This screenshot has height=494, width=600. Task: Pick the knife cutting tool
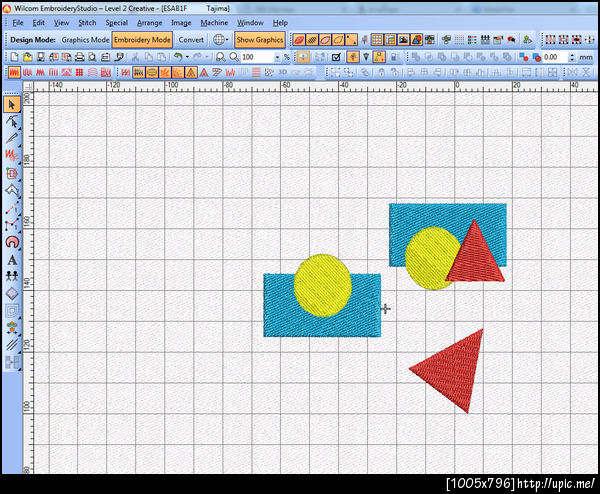click(12, 139)
